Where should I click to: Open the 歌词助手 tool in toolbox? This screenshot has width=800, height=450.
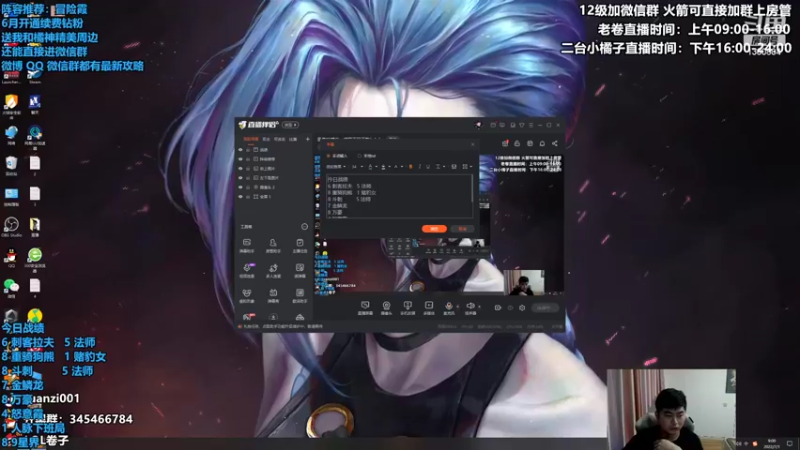pyautogui.click(x=299, y=295)
